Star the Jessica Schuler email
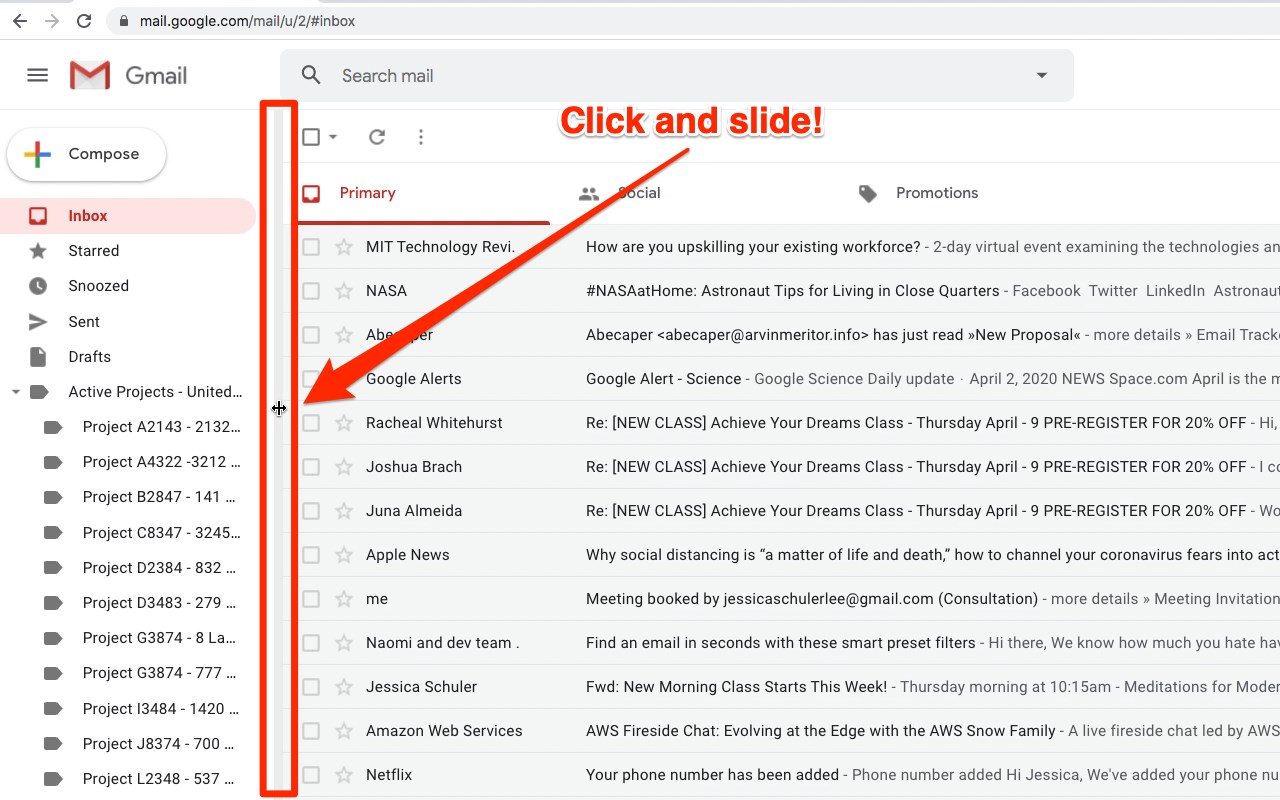1280x800 pixels. [344, 687]
